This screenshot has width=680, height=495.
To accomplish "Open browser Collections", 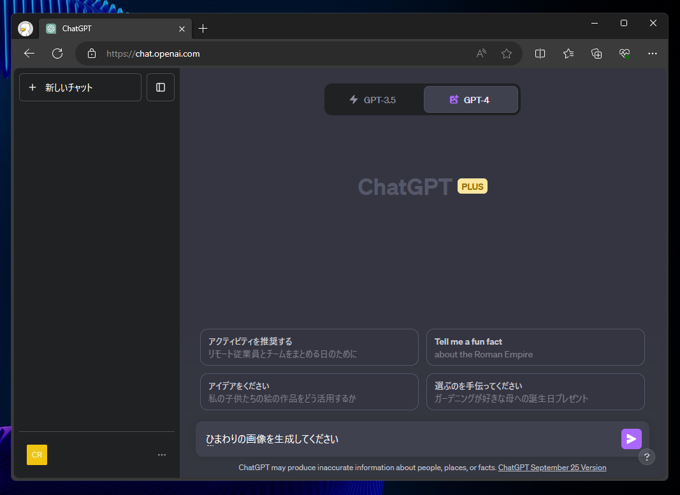I will coord(596,53).
